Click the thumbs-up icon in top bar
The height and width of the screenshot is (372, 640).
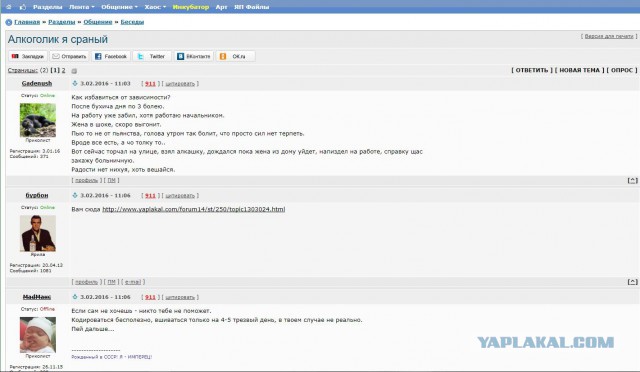pos(22,7)
